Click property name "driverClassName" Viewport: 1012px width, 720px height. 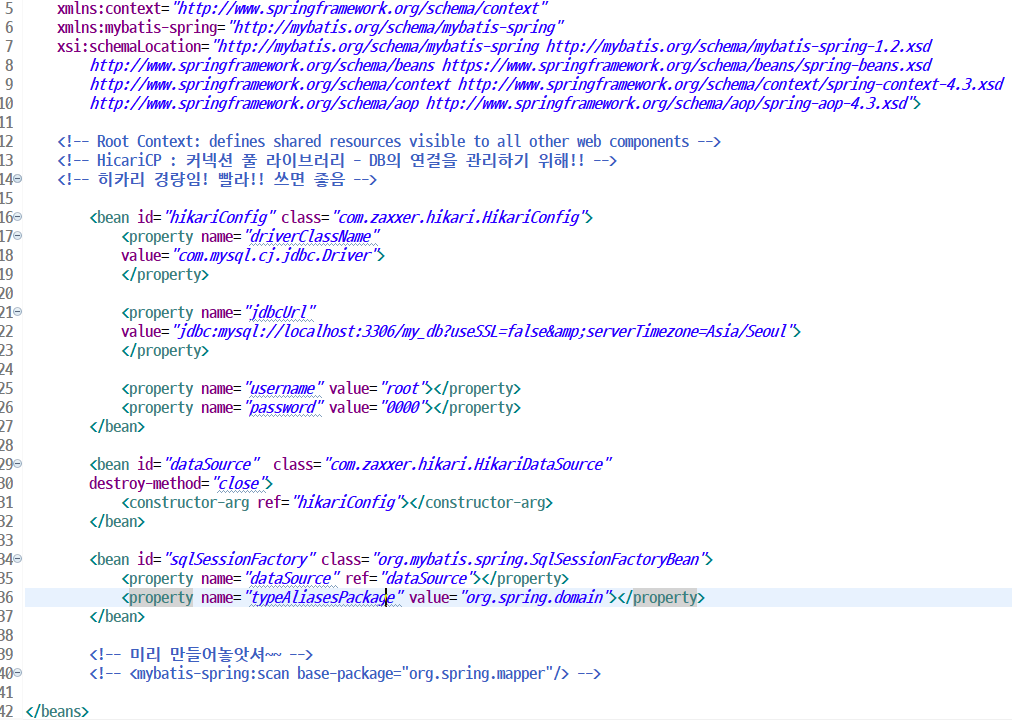[312, 237]
